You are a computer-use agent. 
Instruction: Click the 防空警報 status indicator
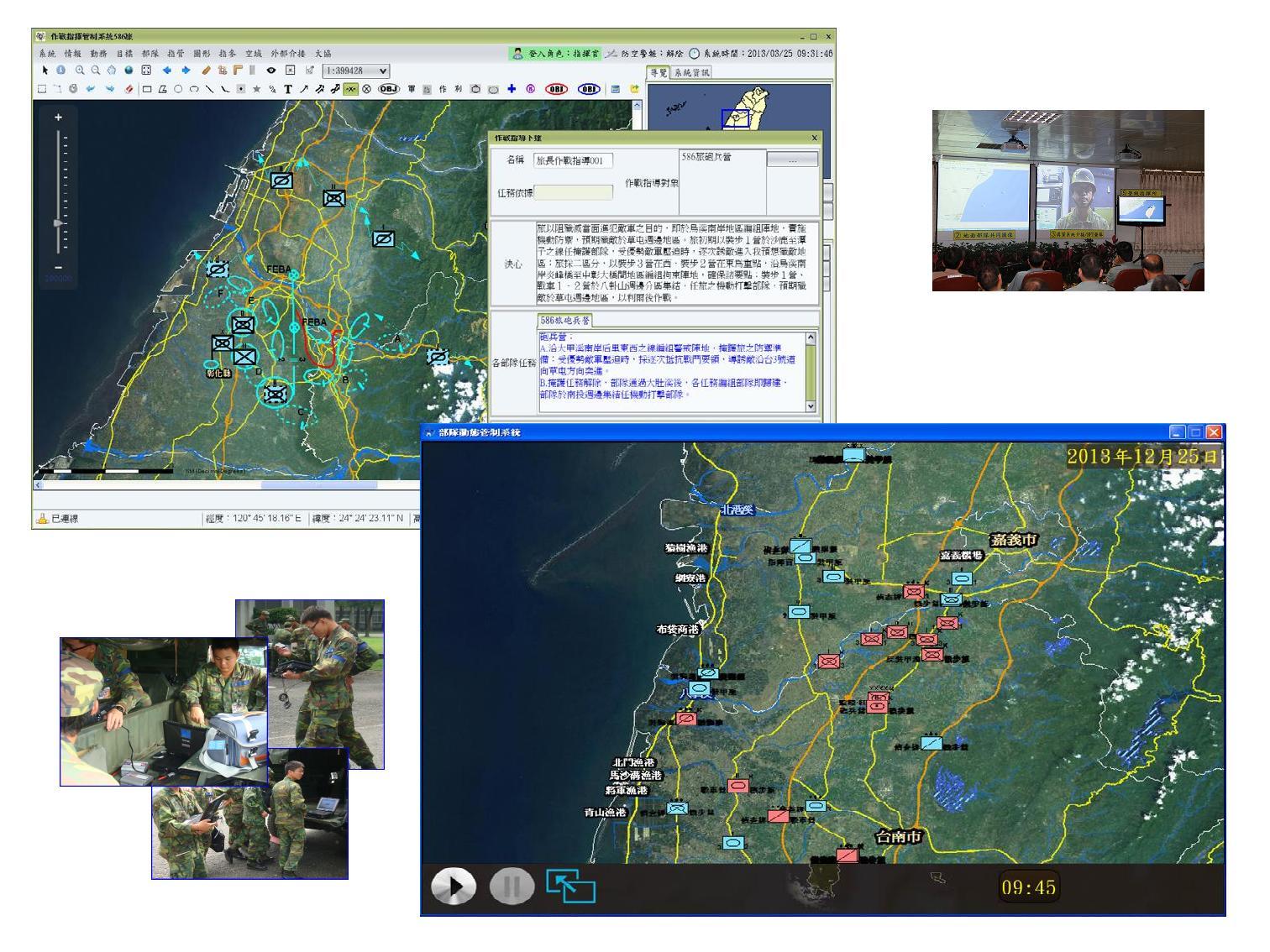[644, 54]
